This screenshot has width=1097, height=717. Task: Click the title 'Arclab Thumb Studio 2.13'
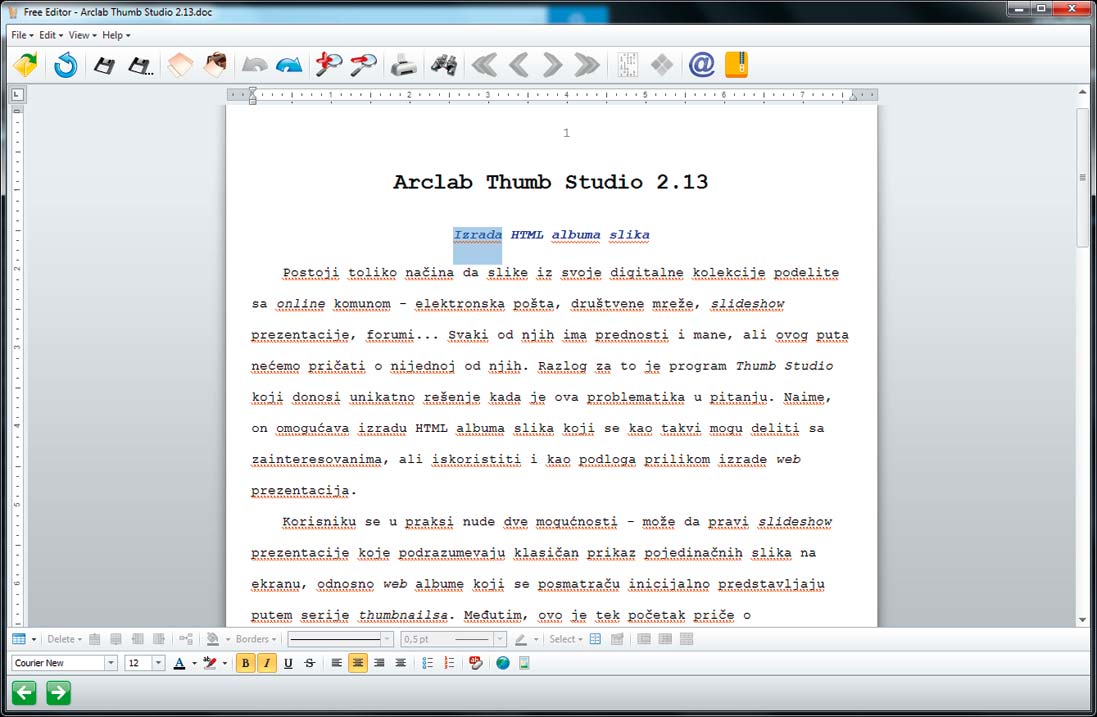(551, 182)
